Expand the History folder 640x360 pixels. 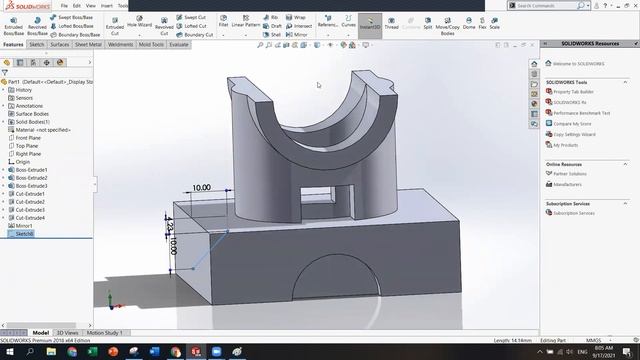(x=4, y=90)
